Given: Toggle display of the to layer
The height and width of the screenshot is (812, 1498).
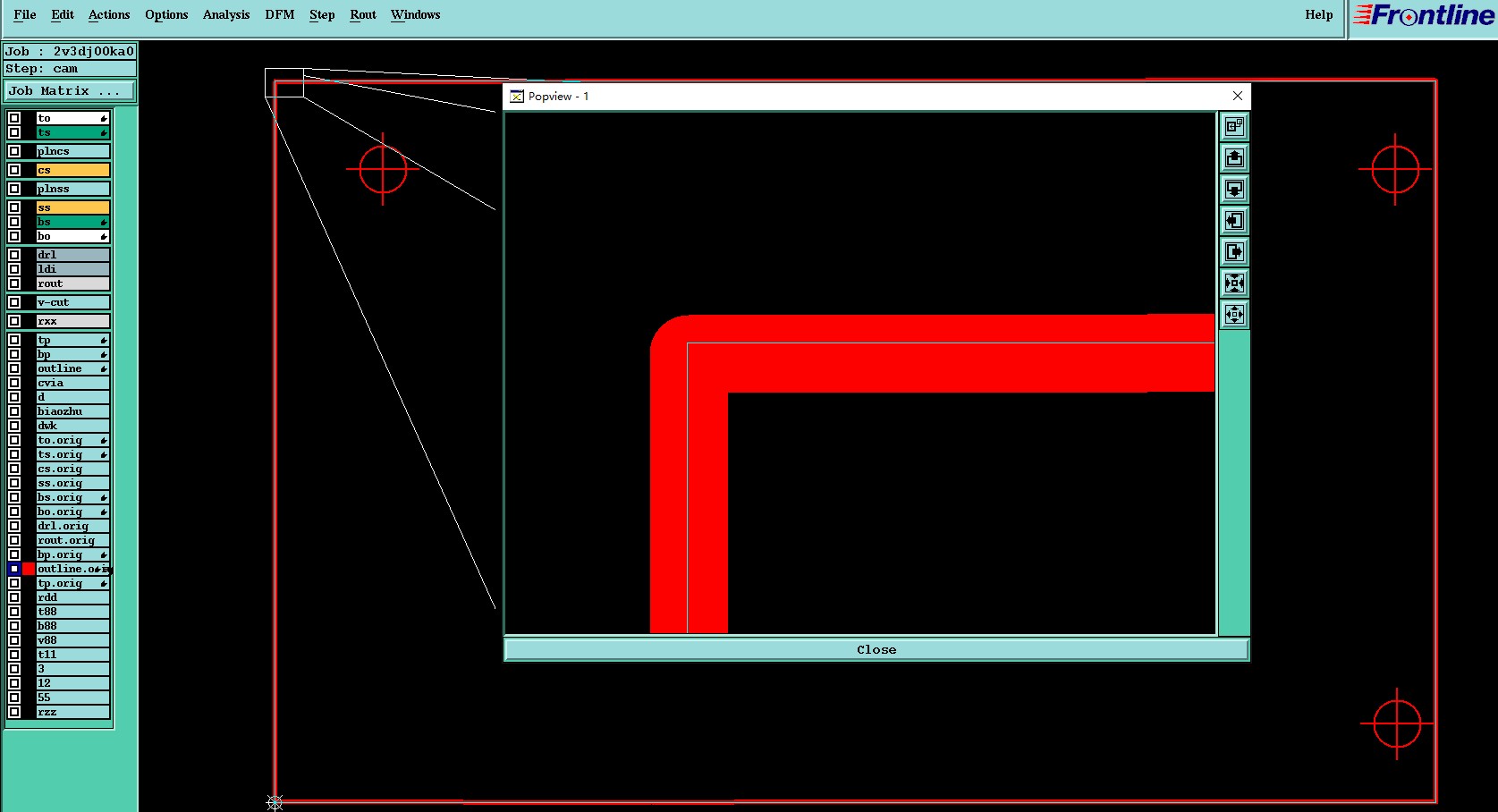Looking at the screenshot, I should click(x=14, y=118).
